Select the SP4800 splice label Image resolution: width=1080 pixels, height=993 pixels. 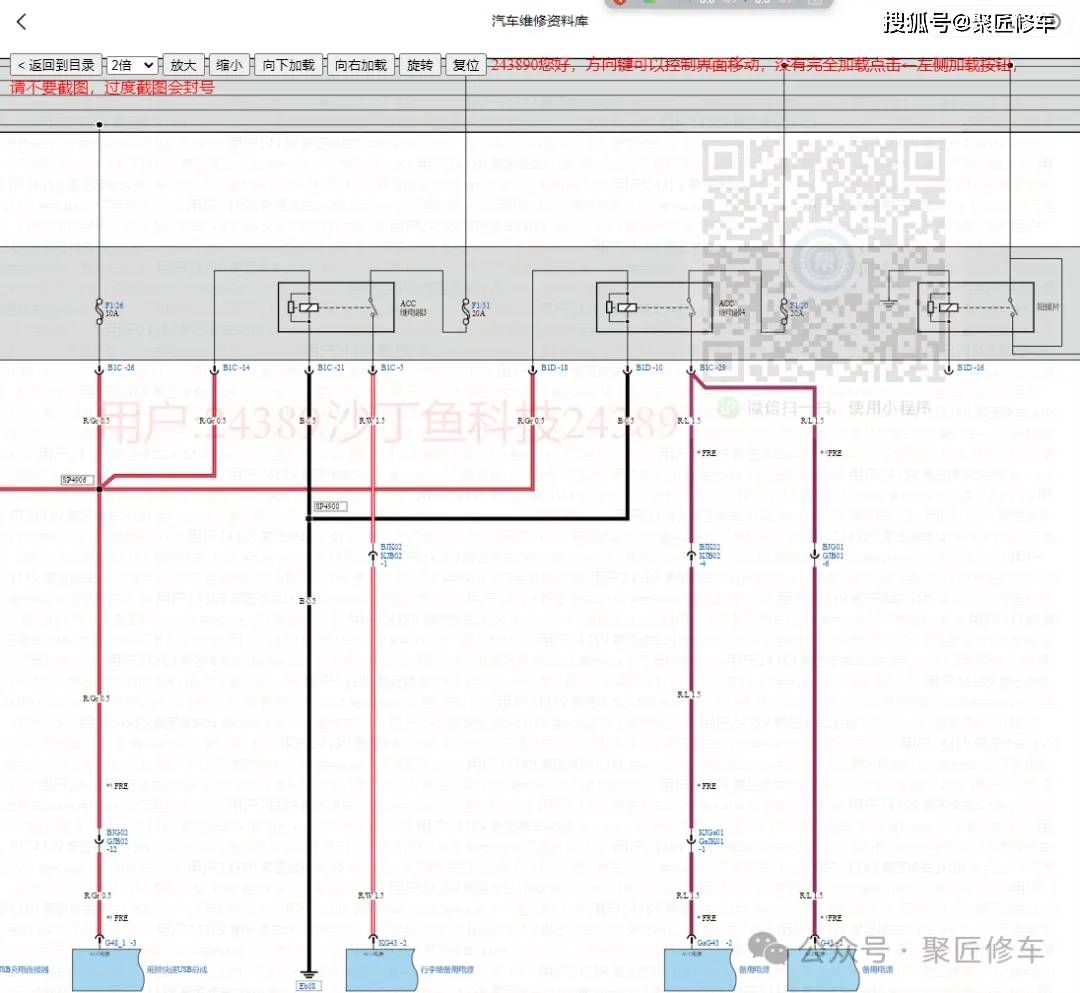329,507
